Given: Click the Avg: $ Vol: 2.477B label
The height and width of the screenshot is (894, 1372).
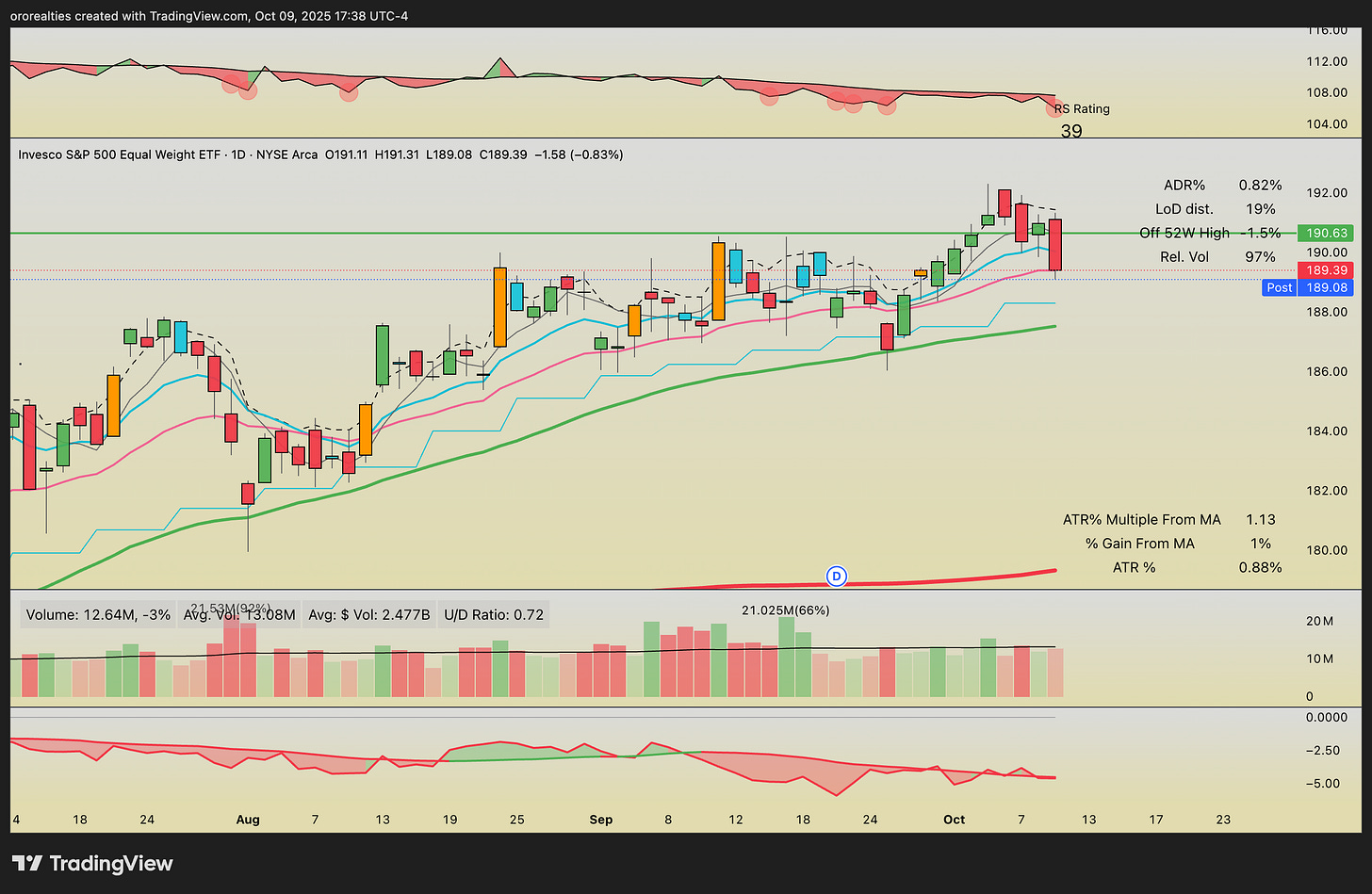Looking at the screenshot, I should pos(369,615).
